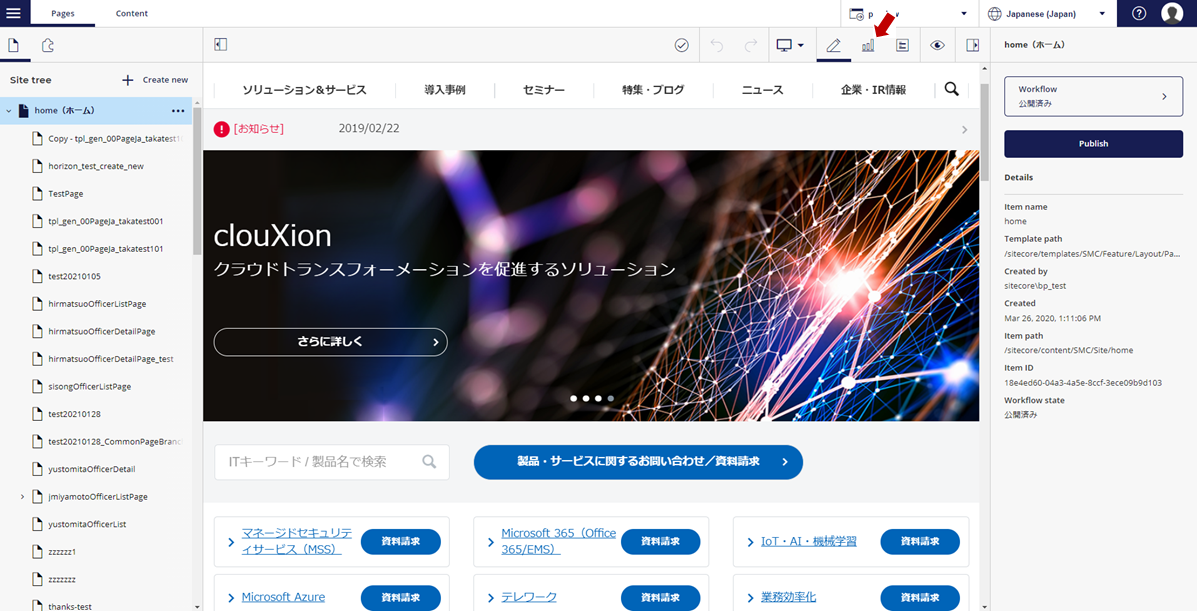
Task: Open the device selector monitor dropdown
Action: point(789,46)
